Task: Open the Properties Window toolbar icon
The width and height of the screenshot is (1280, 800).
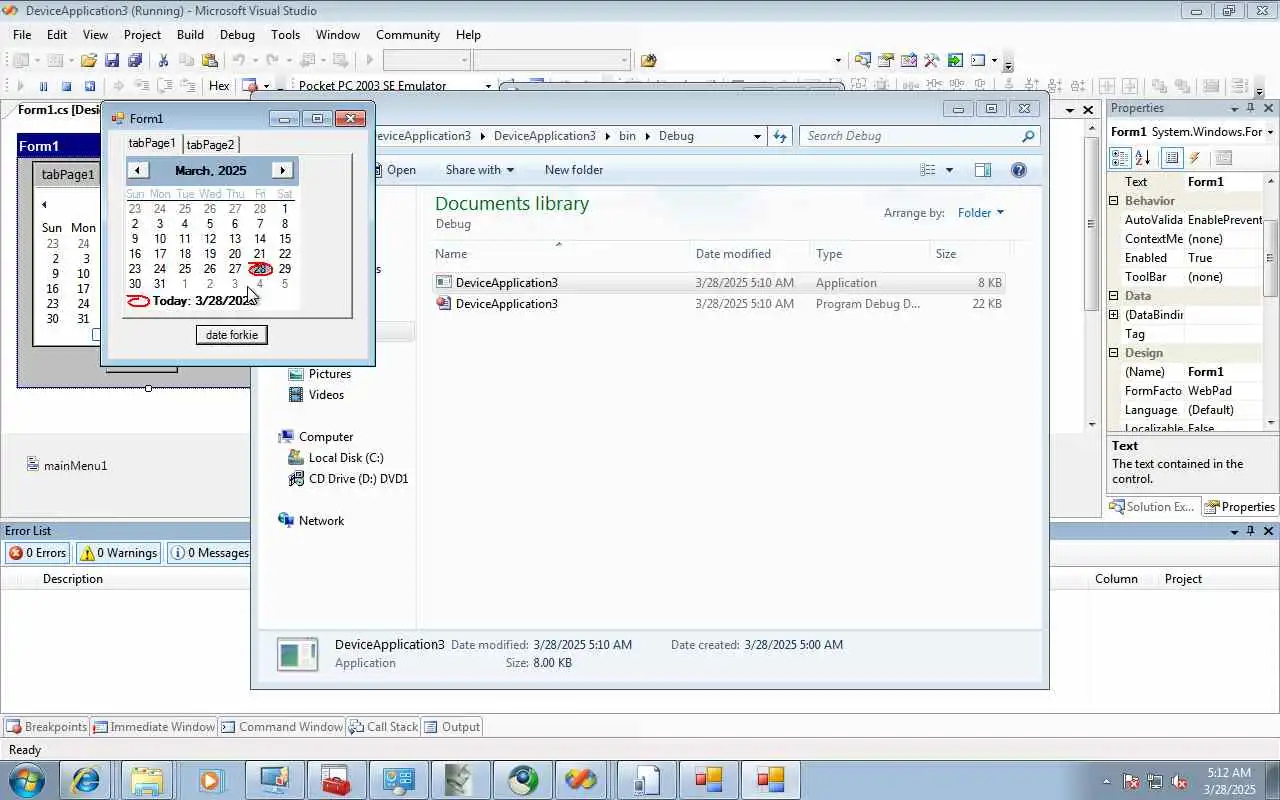Action: (886, 60)
